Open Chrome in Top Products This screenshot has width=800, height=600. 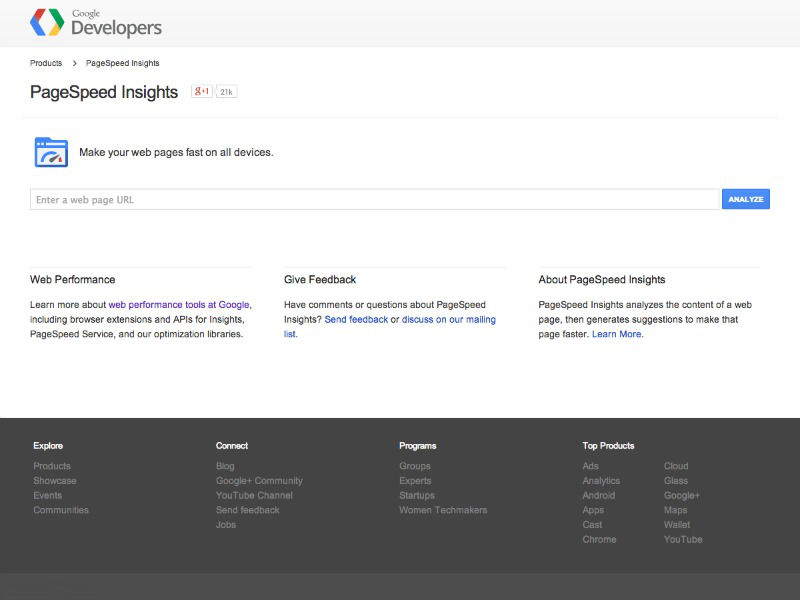point(599,539)
